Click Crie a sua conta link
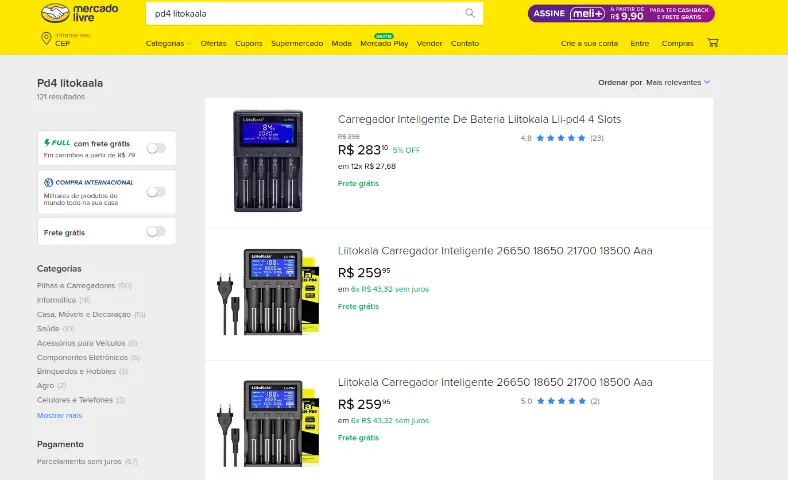This screenshot has height=480, width=788. point(589,44)
